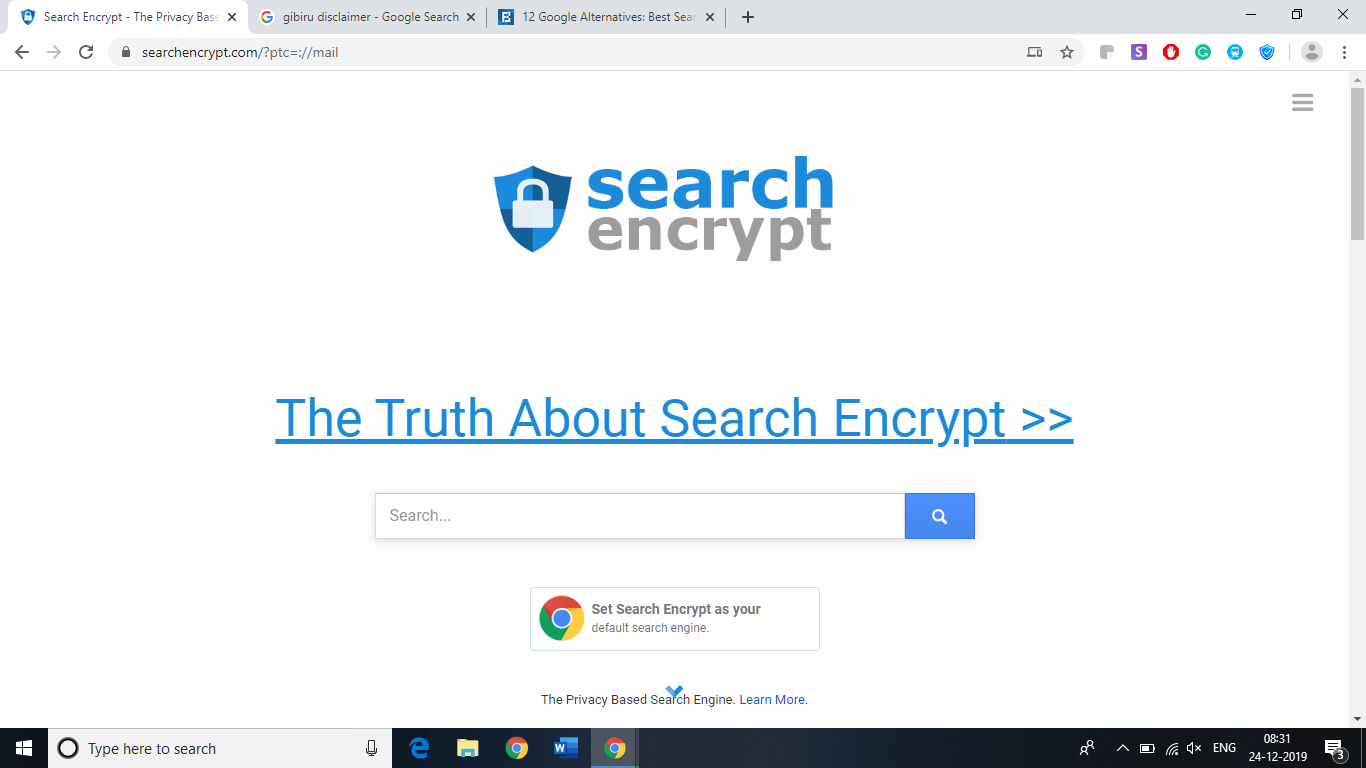Open Chrome's three-dot customize menu
The image size is (1366, 768).
pyautogui.click(x=1344, y=52)
